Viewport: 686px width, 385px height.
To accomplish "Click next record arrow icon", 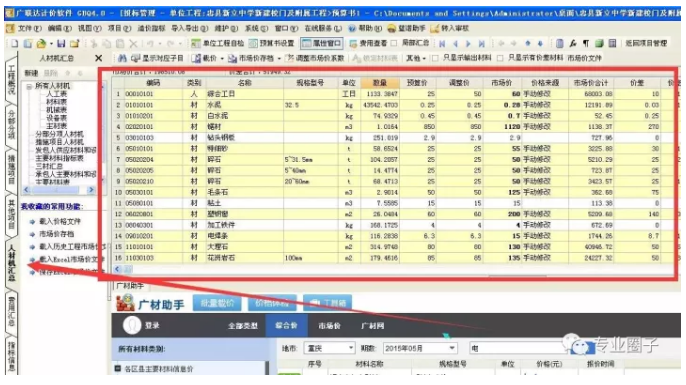I will click(469, 43).
